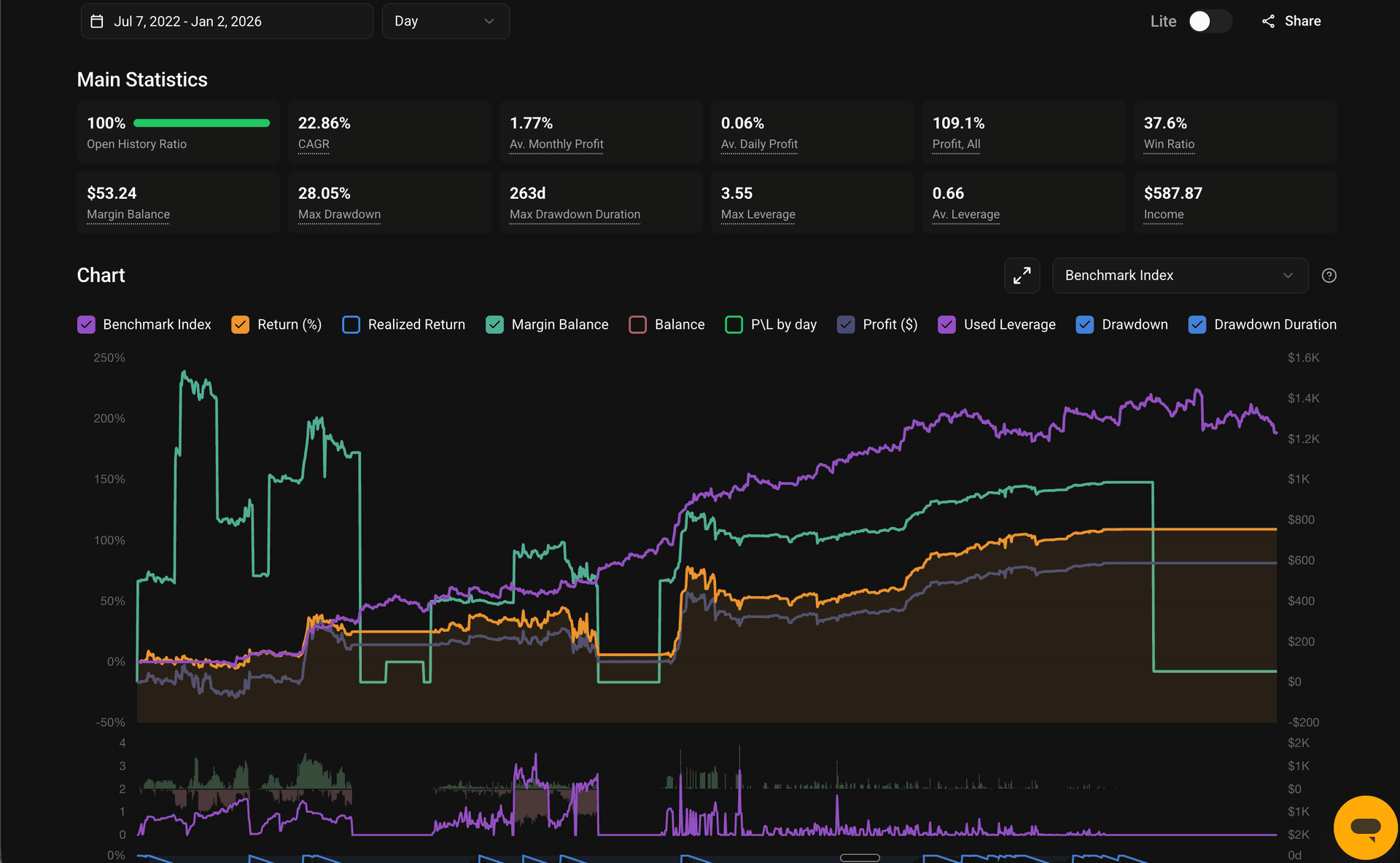Click the Main Statistics Open History Ratio card
This screenshot has width=1400, height=863.
(178, 132)
